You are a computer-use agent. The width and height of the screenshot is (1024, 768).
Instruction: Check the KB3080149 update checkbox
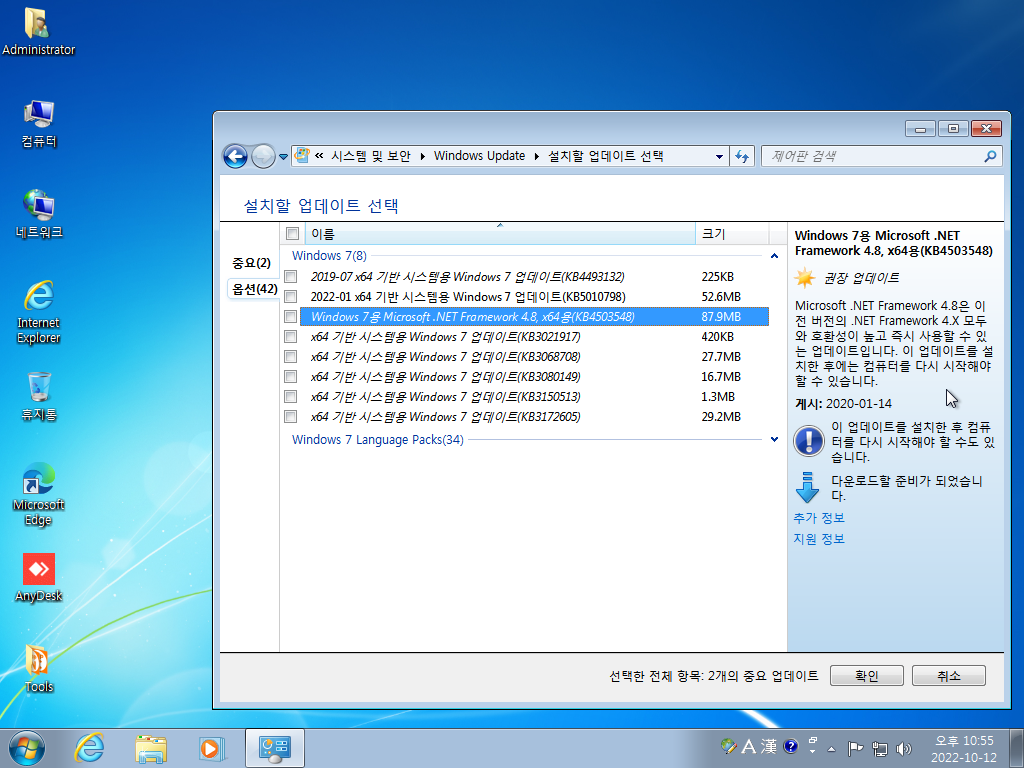[x=291, y=377]
